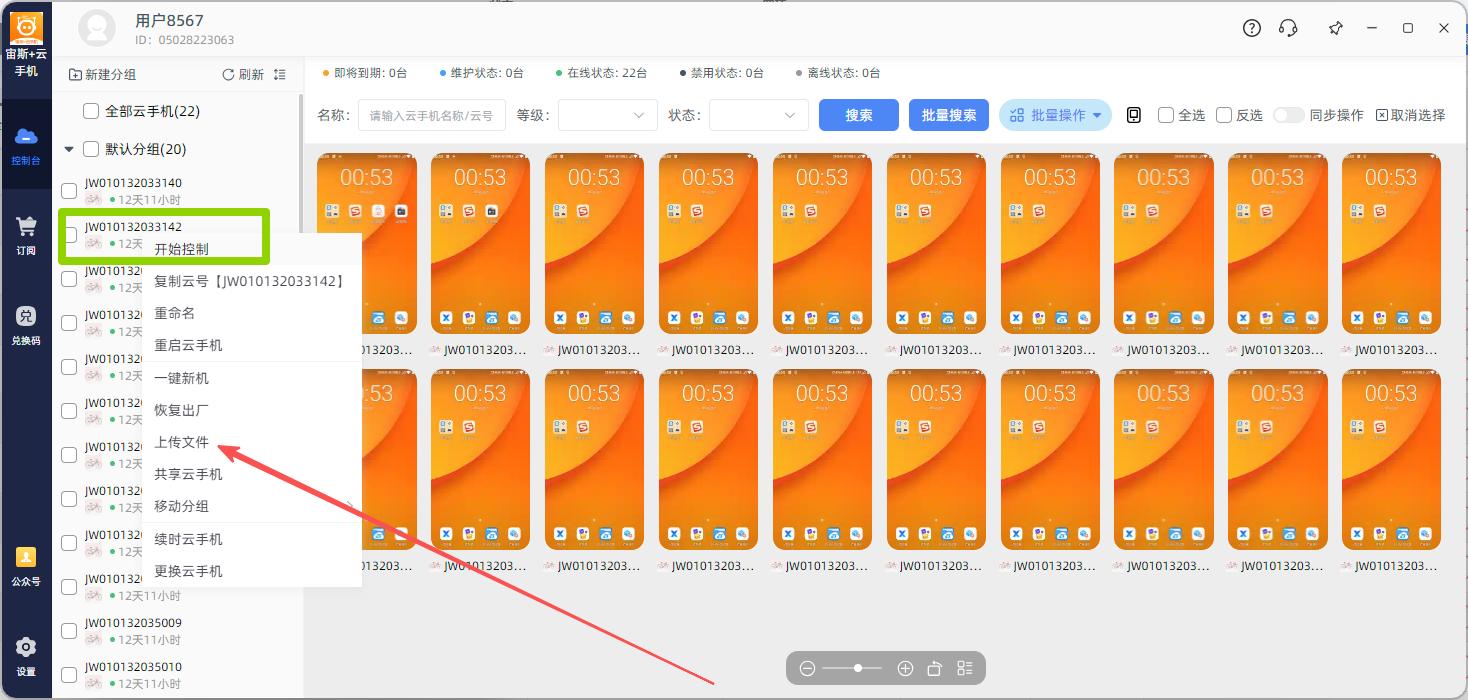Click the phone screen icon beside 批量操作

click(x=1134, y=115)
